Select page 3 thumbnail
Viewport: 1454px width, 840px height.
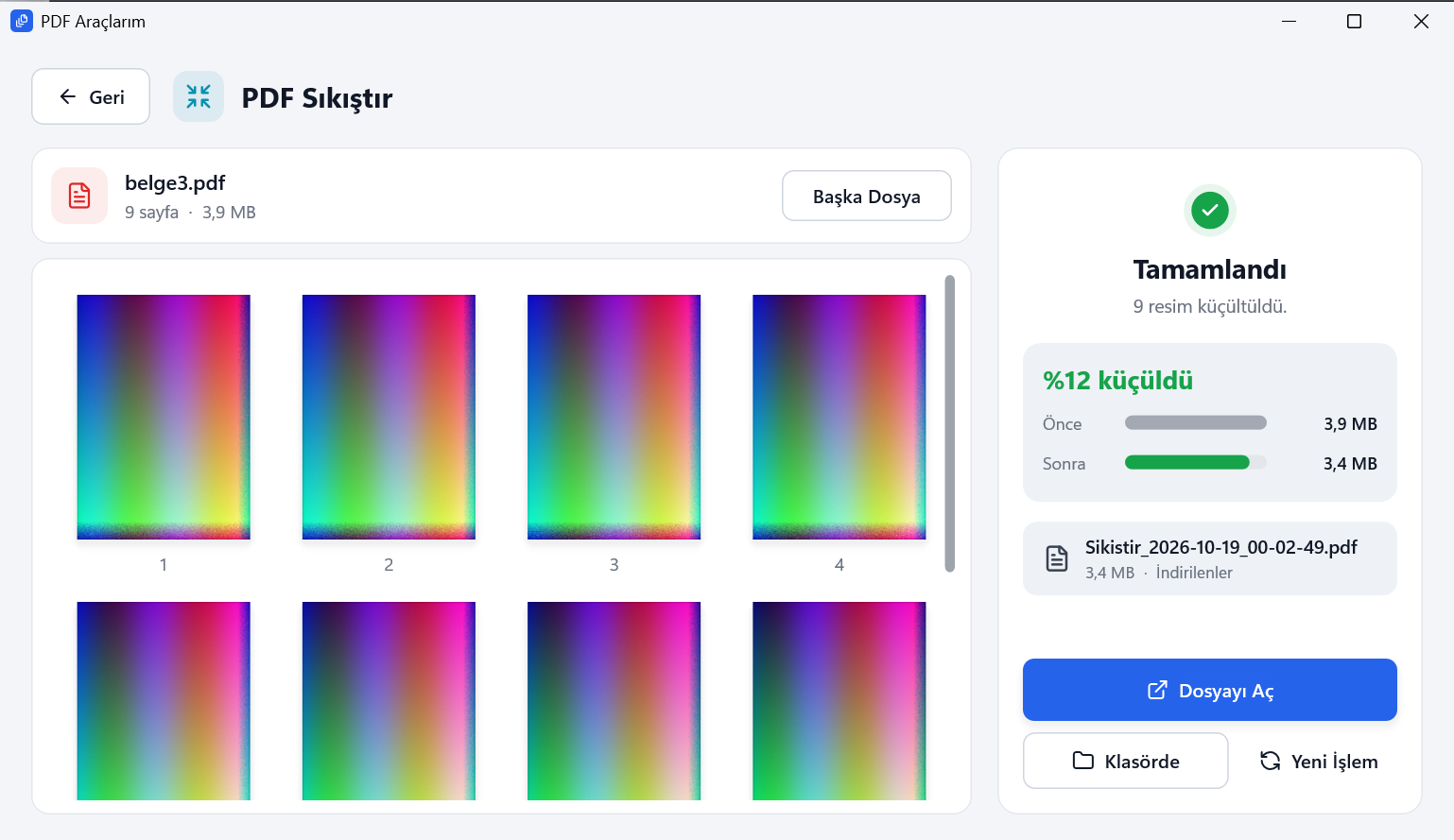[614, 417]
